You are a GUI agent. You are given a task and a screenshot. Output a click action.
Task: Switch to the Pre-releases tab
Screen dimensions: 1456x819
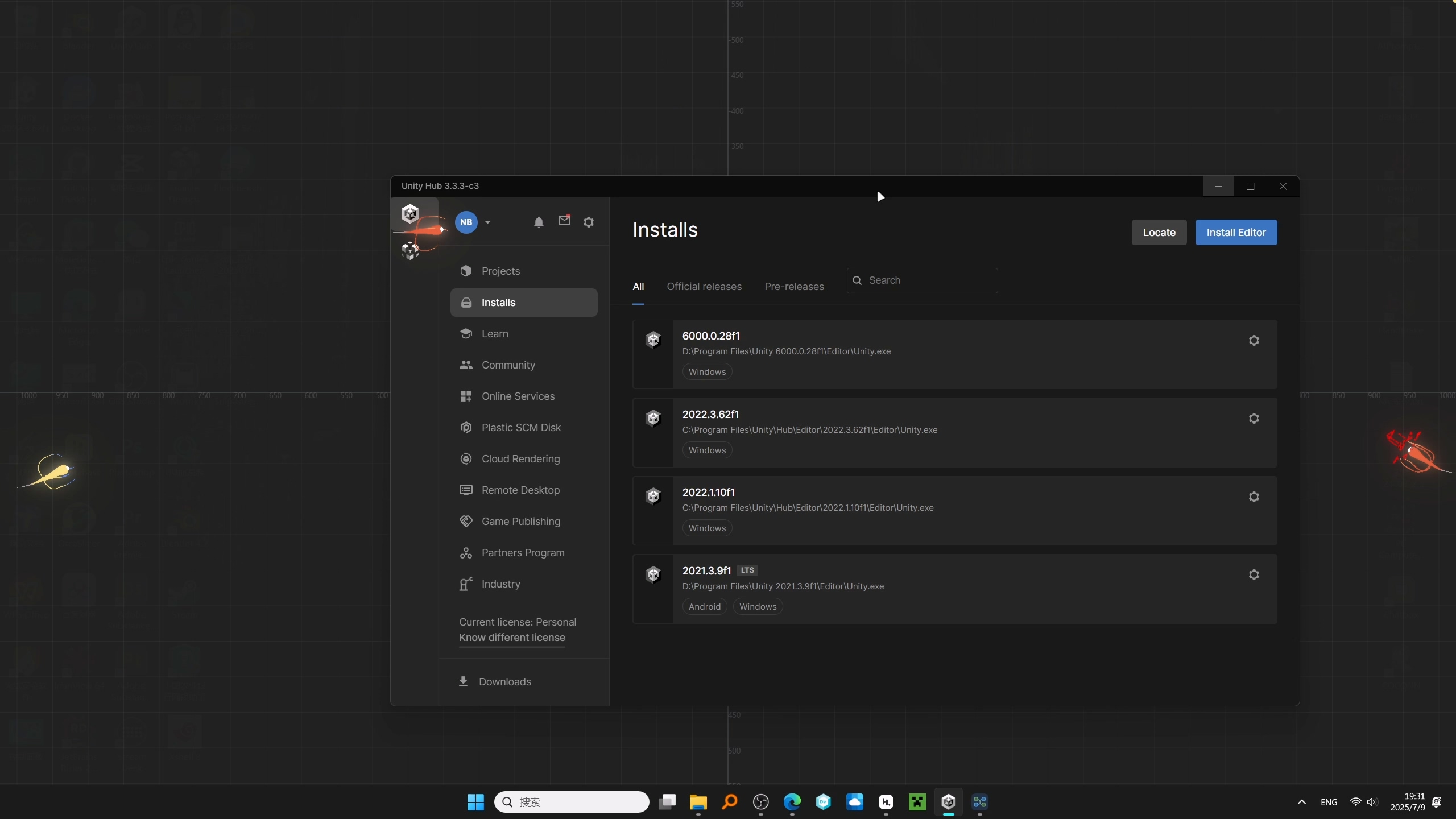point(794,287)
